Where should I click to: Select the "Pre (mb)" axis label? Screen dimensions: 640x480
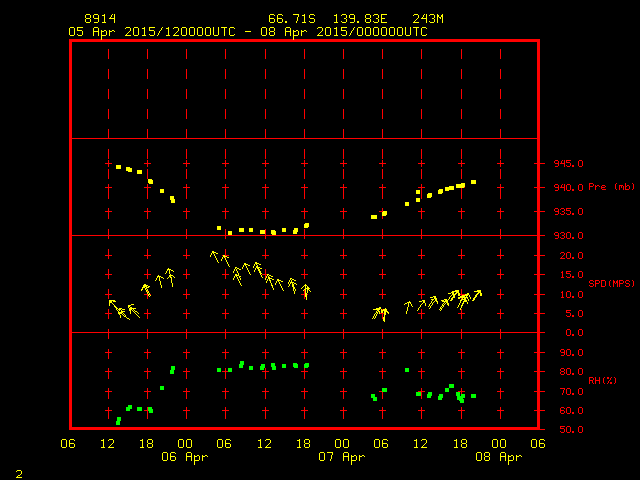[x=611, y=187]
